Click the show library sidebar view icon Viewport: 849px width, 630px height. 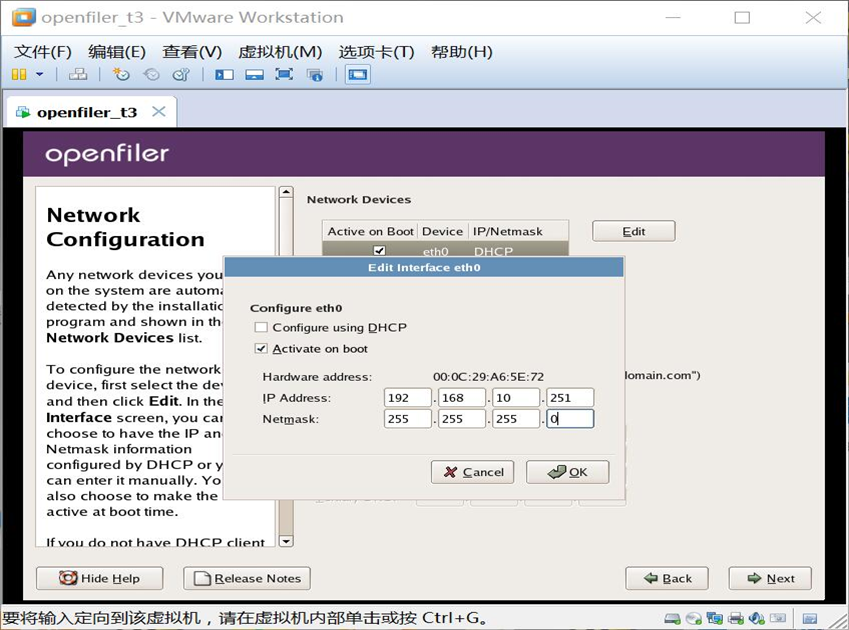224,74
